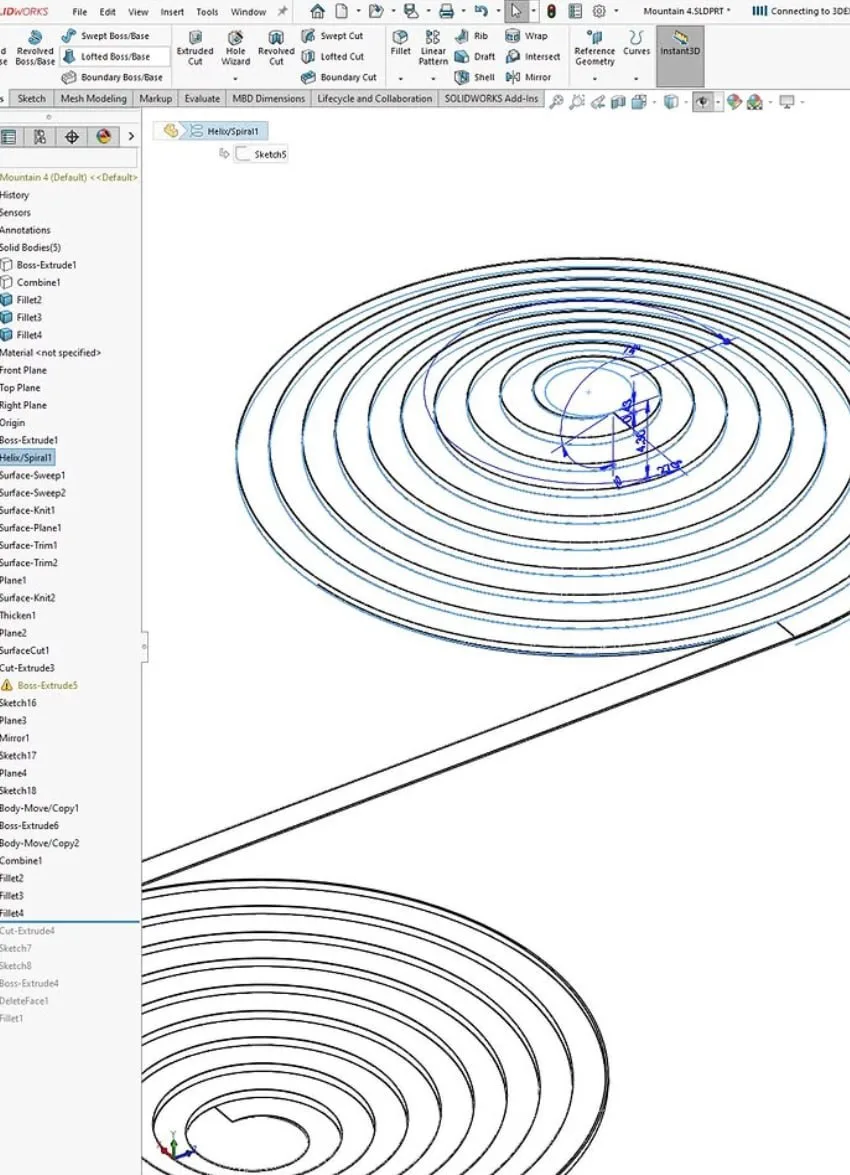Toggle Hide/Show Items eye icon
The height and width of the screenshot is (1175, 850).
tap(702, 102)
